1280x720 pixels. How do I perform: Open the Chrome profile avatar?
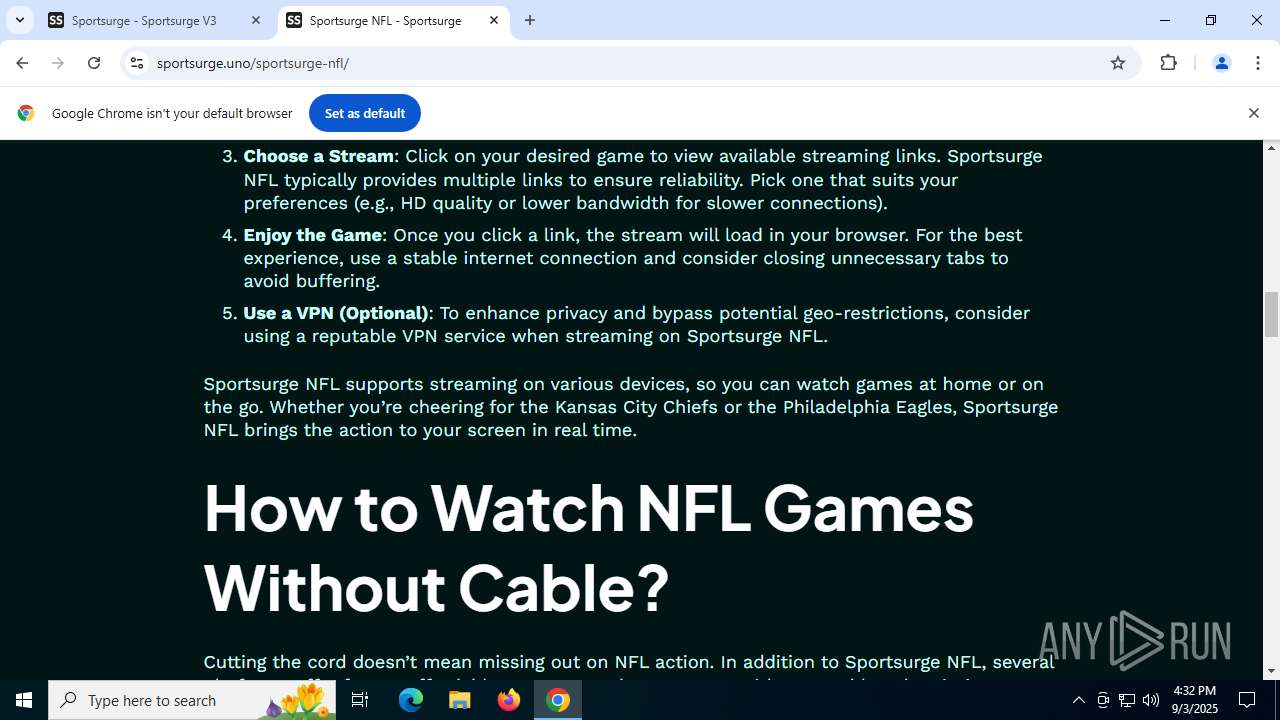click(x=1221, y=63)
